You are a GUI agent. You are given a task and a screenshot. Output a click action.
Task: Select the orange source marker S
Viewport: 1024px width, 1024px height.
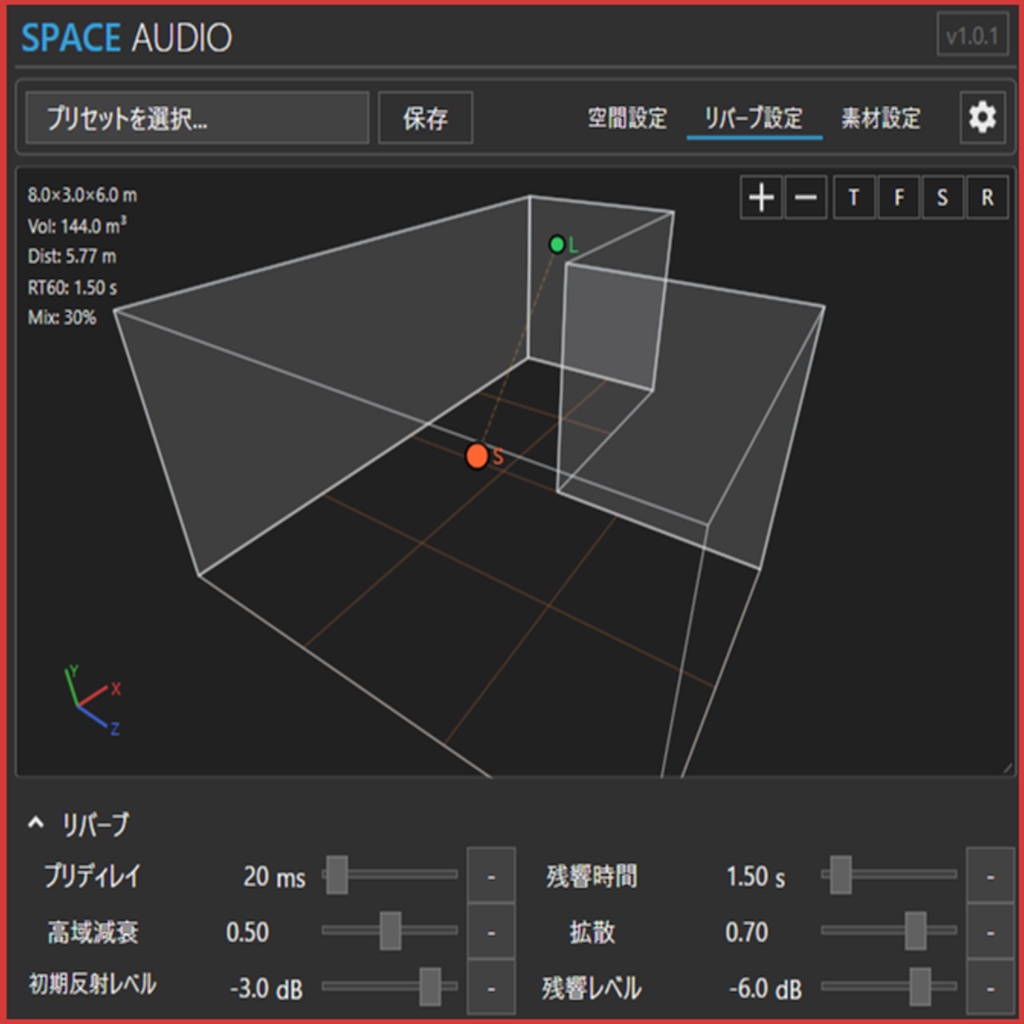point(477,456)
